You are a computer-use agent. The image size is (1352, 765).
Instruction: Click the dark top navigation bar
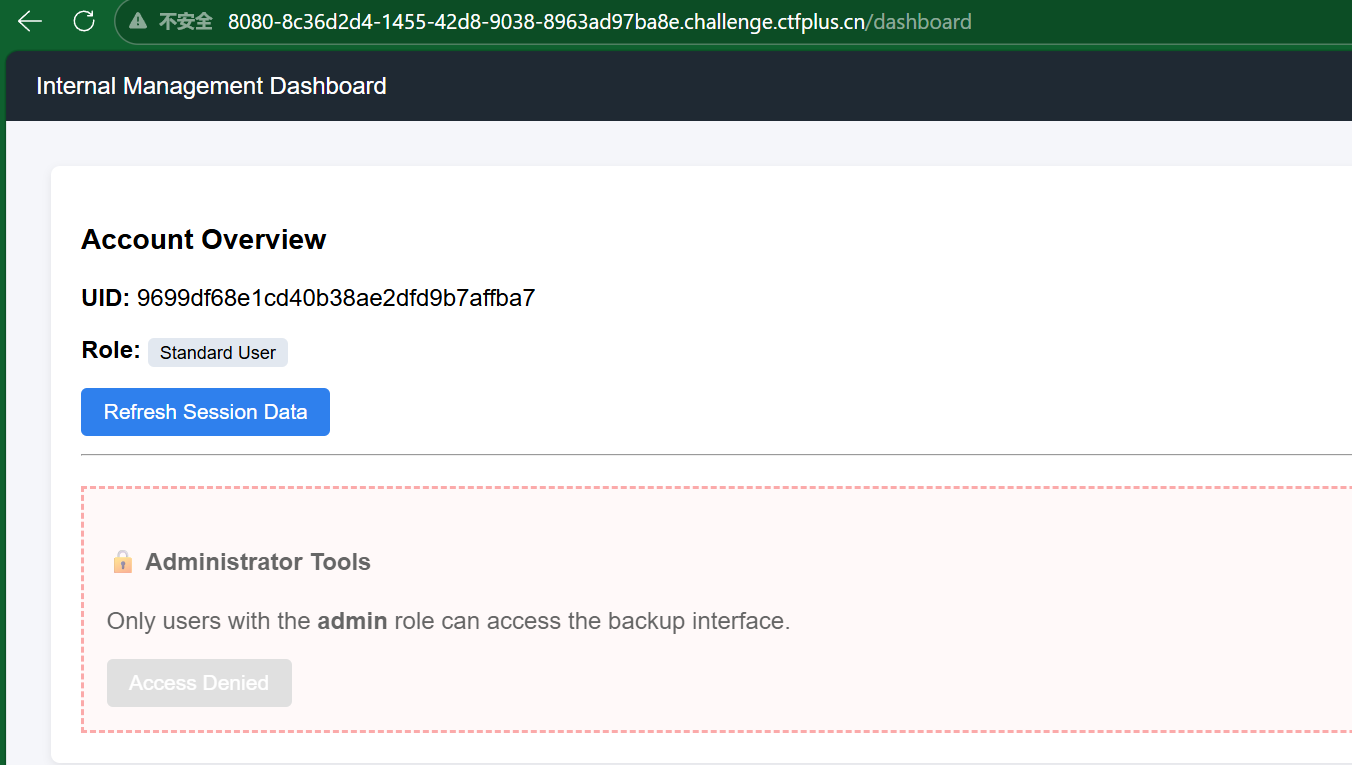pyautogui.click(x=800, y=86)
